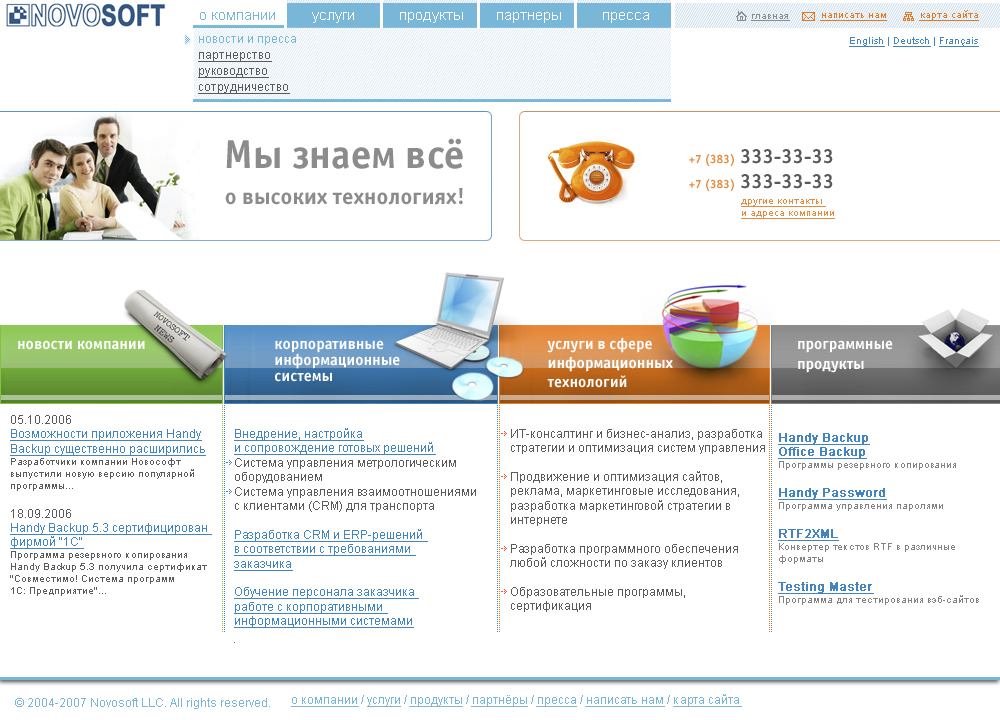The width and height of the screenshot is (1000, 720).
Task: Open the "партнеры" navigation menu
Action: coord(527,15)
